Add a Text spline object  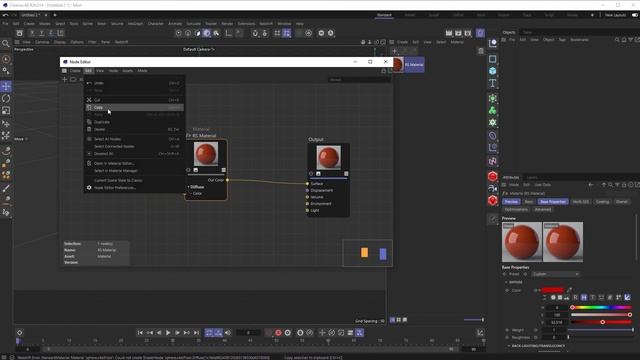tap(493, 83)
